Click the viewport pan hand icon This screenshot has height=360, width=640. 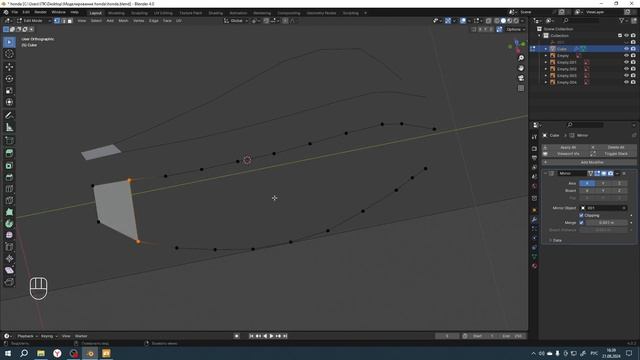[521, 68]
